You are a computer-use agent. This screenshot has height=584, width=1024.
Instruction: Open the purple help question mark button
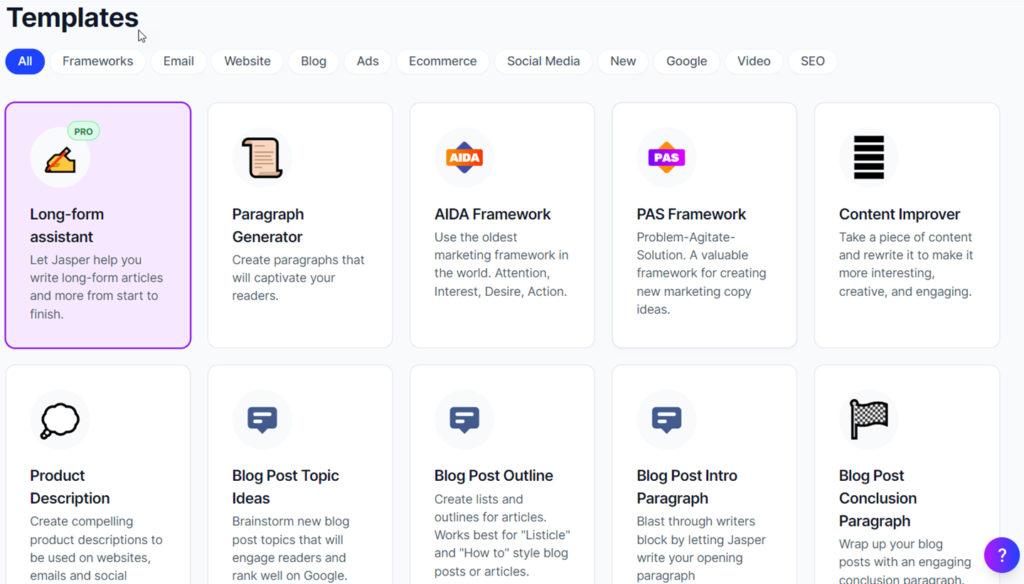1002,555
